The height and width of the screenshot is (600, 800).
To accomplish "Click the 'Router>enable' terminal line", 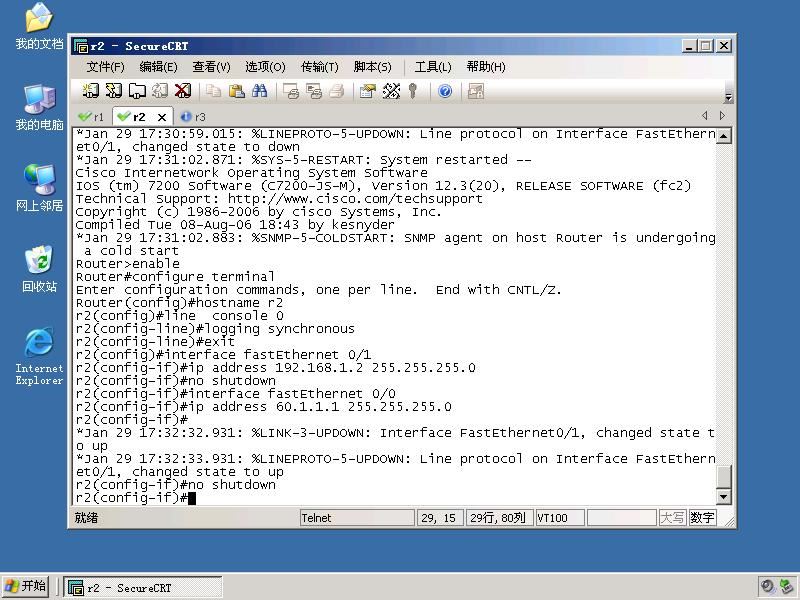I will coord(128,264).
